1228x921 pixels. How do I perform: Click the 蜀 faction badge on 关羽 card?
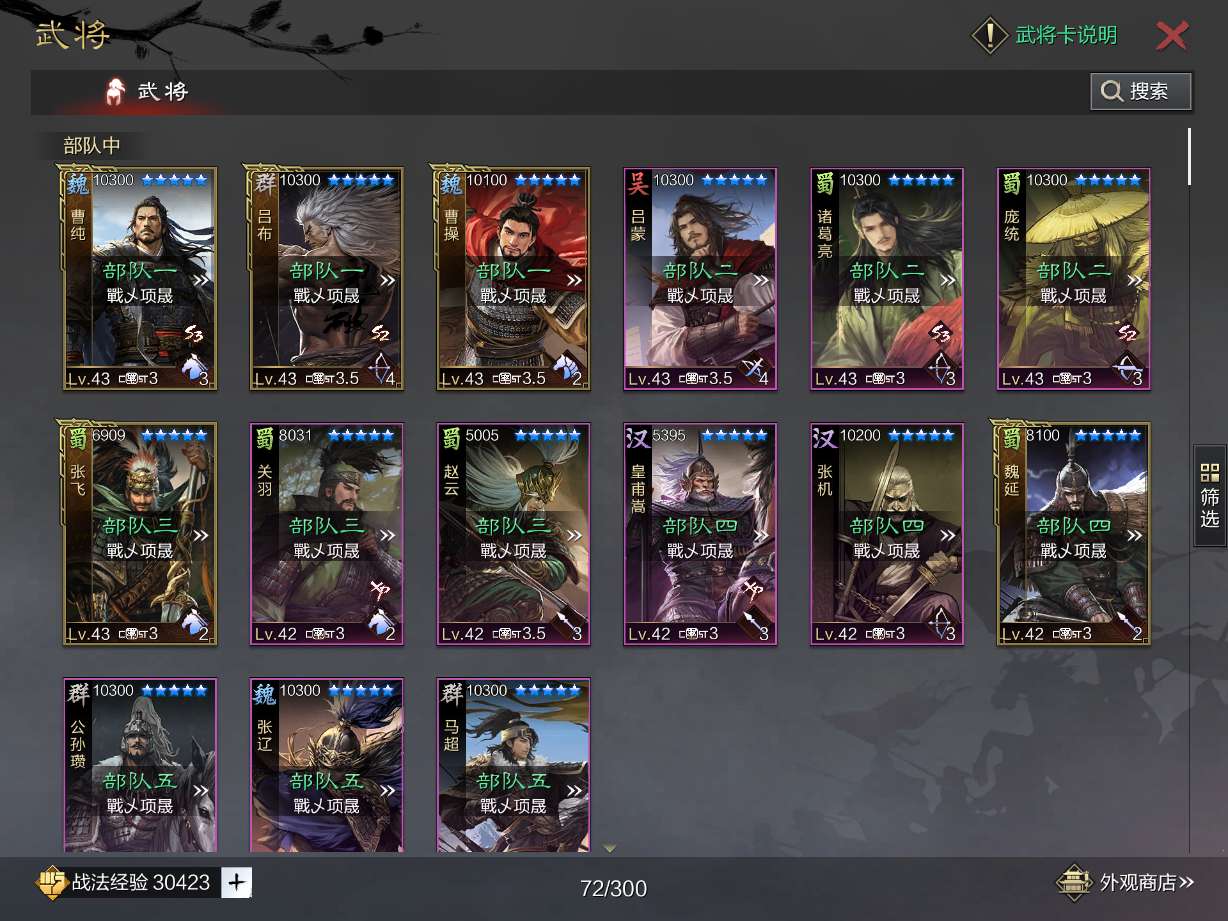click(265, 439)
